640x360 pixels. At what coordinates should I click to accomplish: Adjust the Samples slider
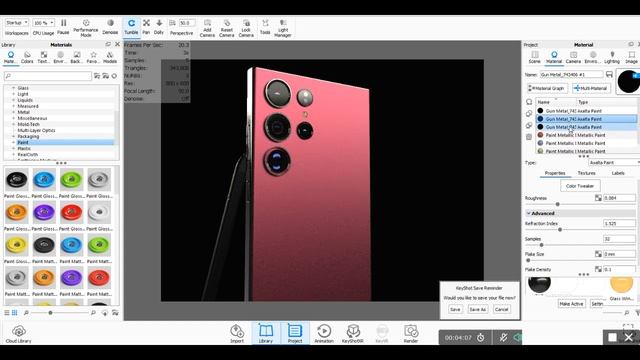(542, 245)
